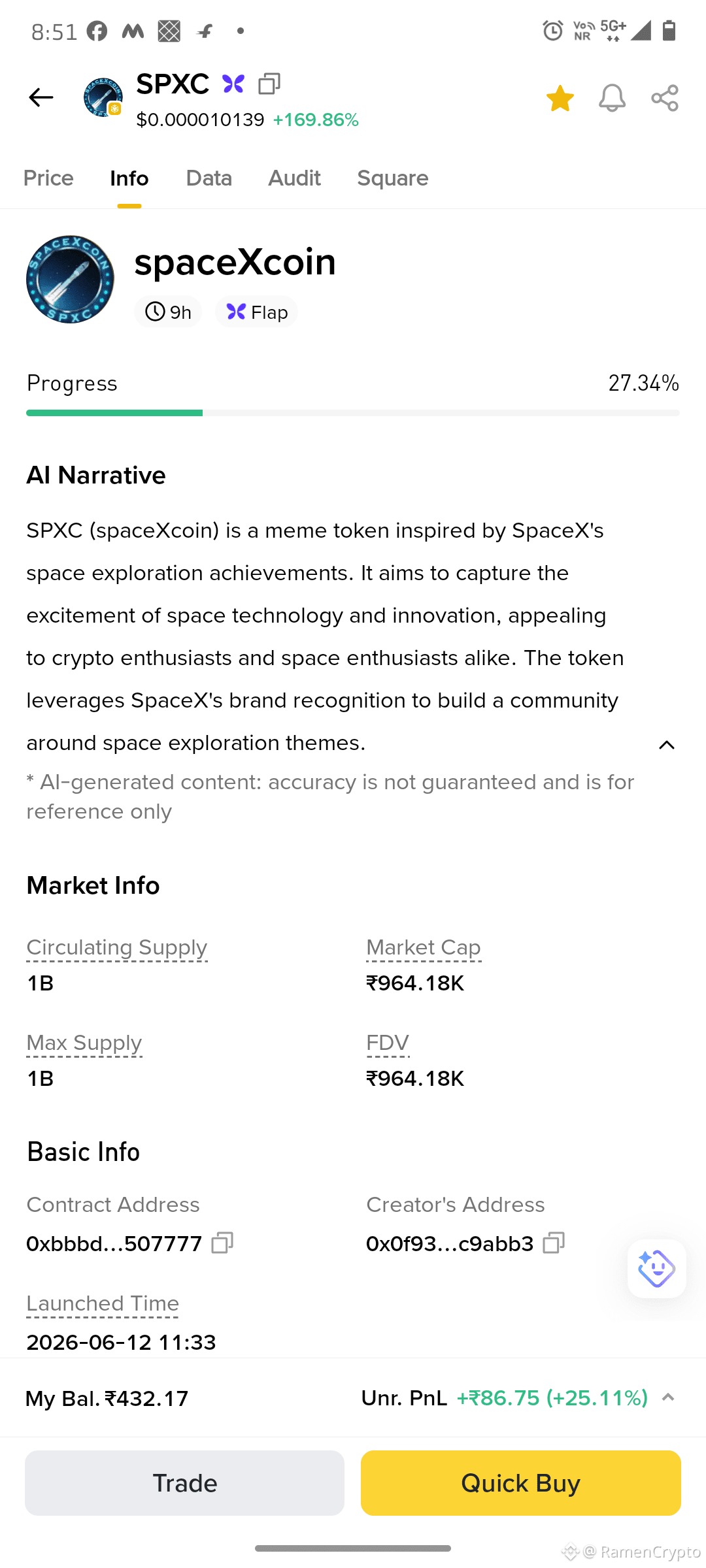Tap the large spaceXcoin logo image
Image resolution: width=706 pixels, height=1568 pixels.
tap(70, 280)
